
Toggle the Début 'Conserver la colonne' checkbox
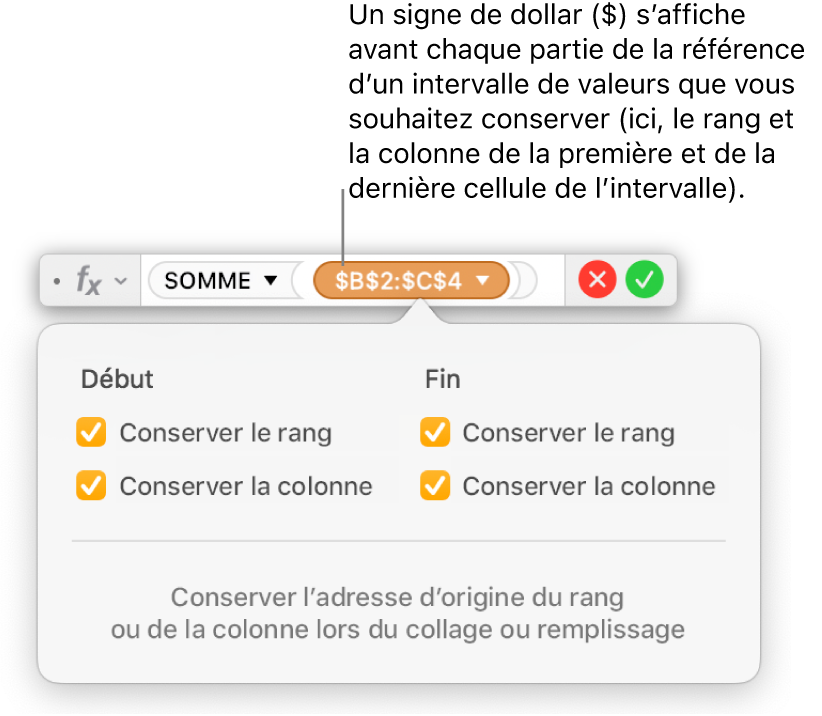click(91, 486)
